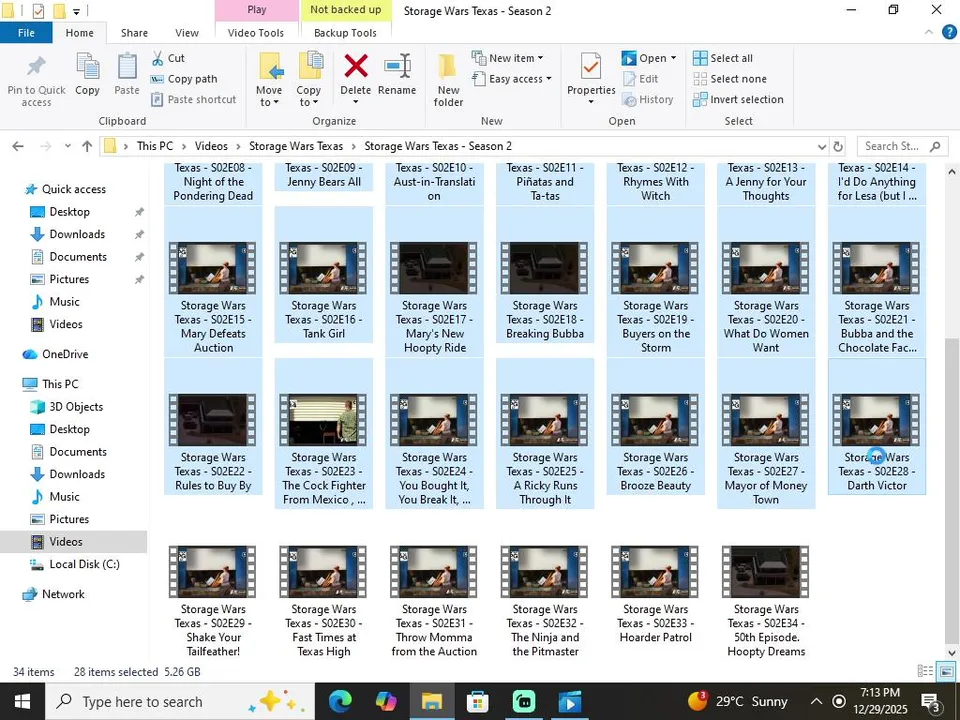Select Quick access in navigation pane
This screenshot has height=720, width=960.
pos(65,189)
